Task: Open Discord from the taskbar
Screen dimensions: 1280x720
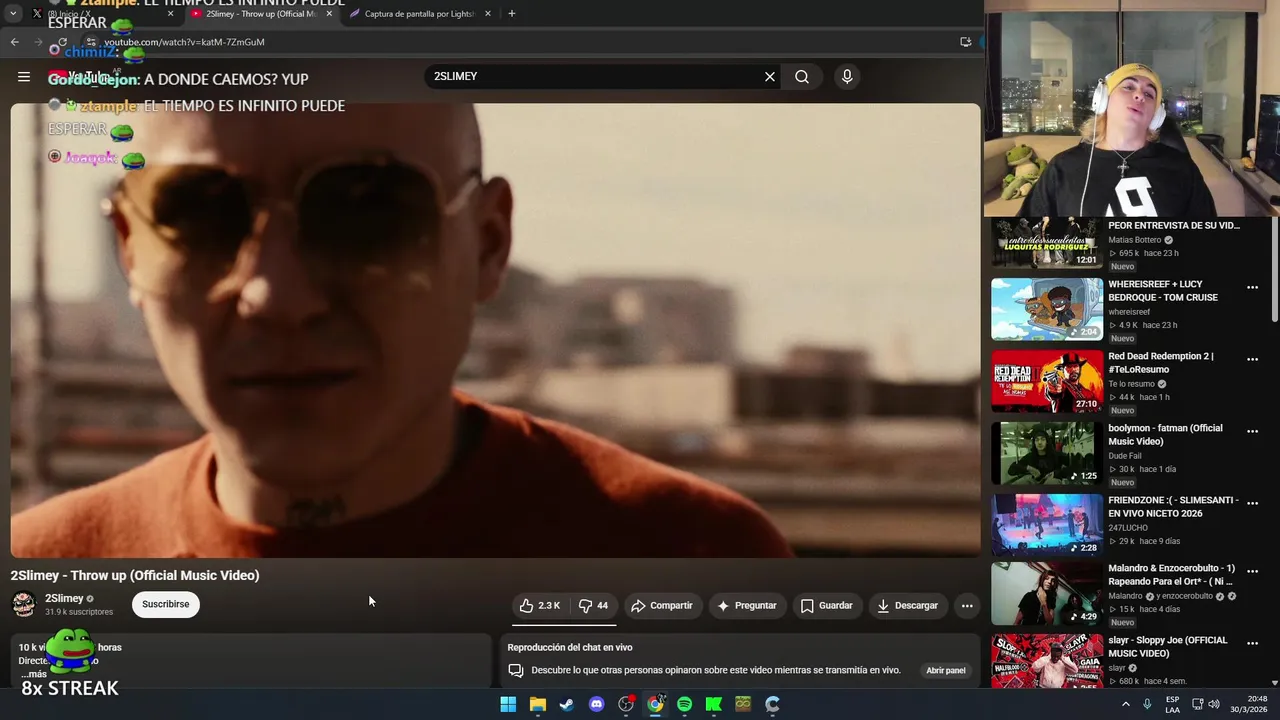Action: pyautogui.click(x=597, y=704)
